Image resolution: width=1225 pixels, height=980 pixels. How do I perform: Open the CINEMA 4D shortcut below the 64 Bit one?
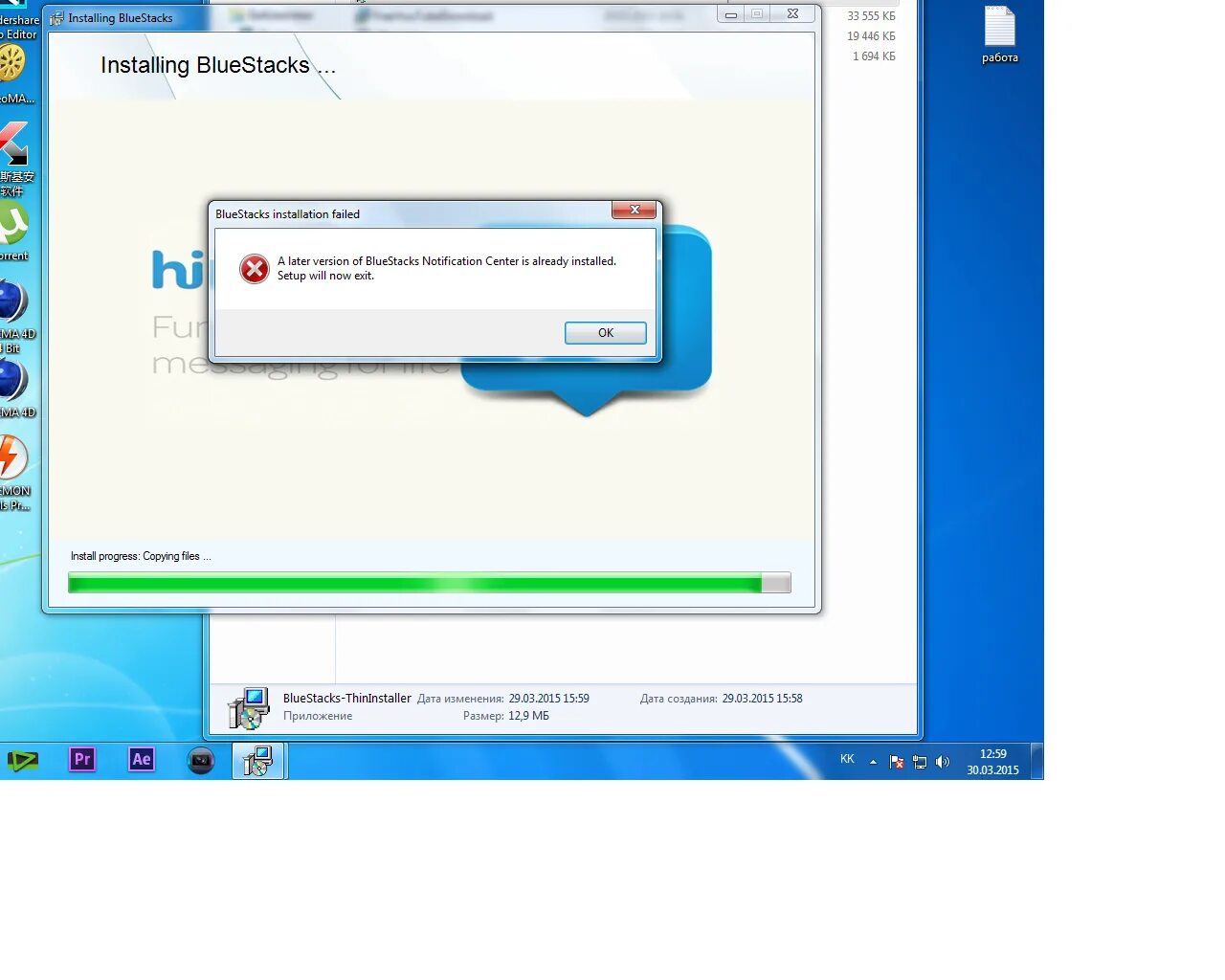[15, 389]
